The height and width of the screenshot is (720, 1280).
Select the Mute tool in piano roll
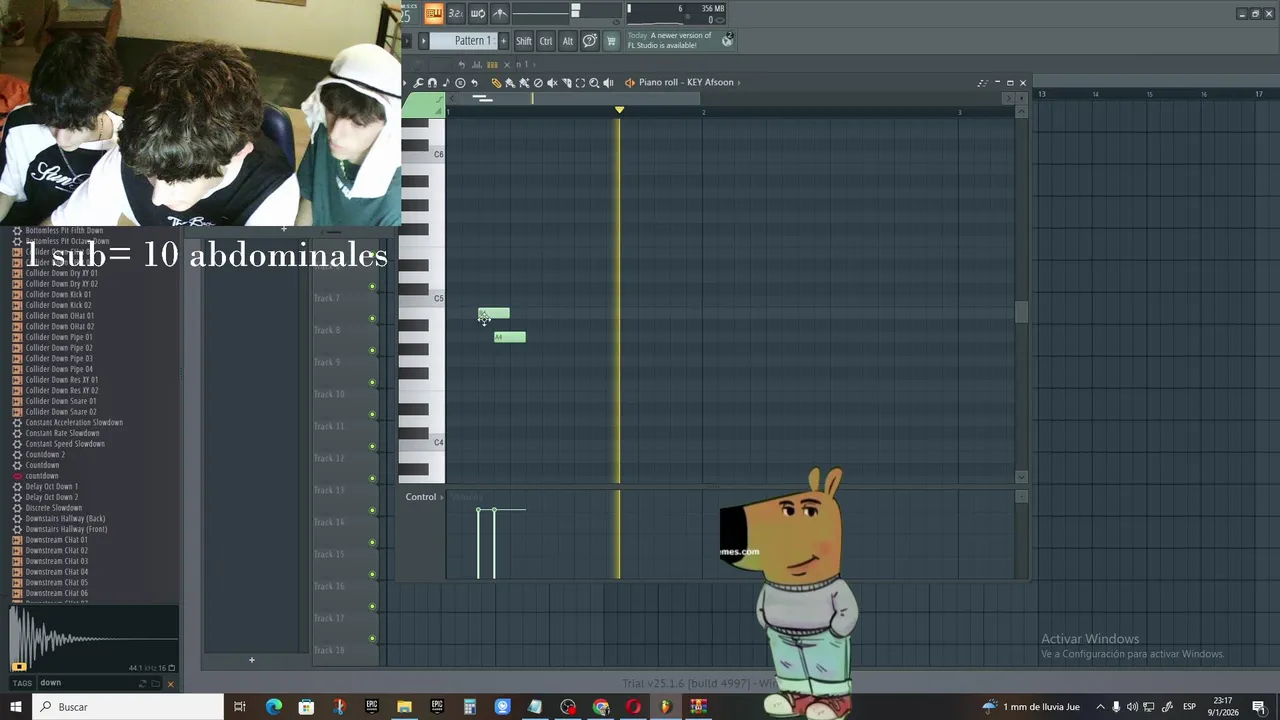pos(552,83)
